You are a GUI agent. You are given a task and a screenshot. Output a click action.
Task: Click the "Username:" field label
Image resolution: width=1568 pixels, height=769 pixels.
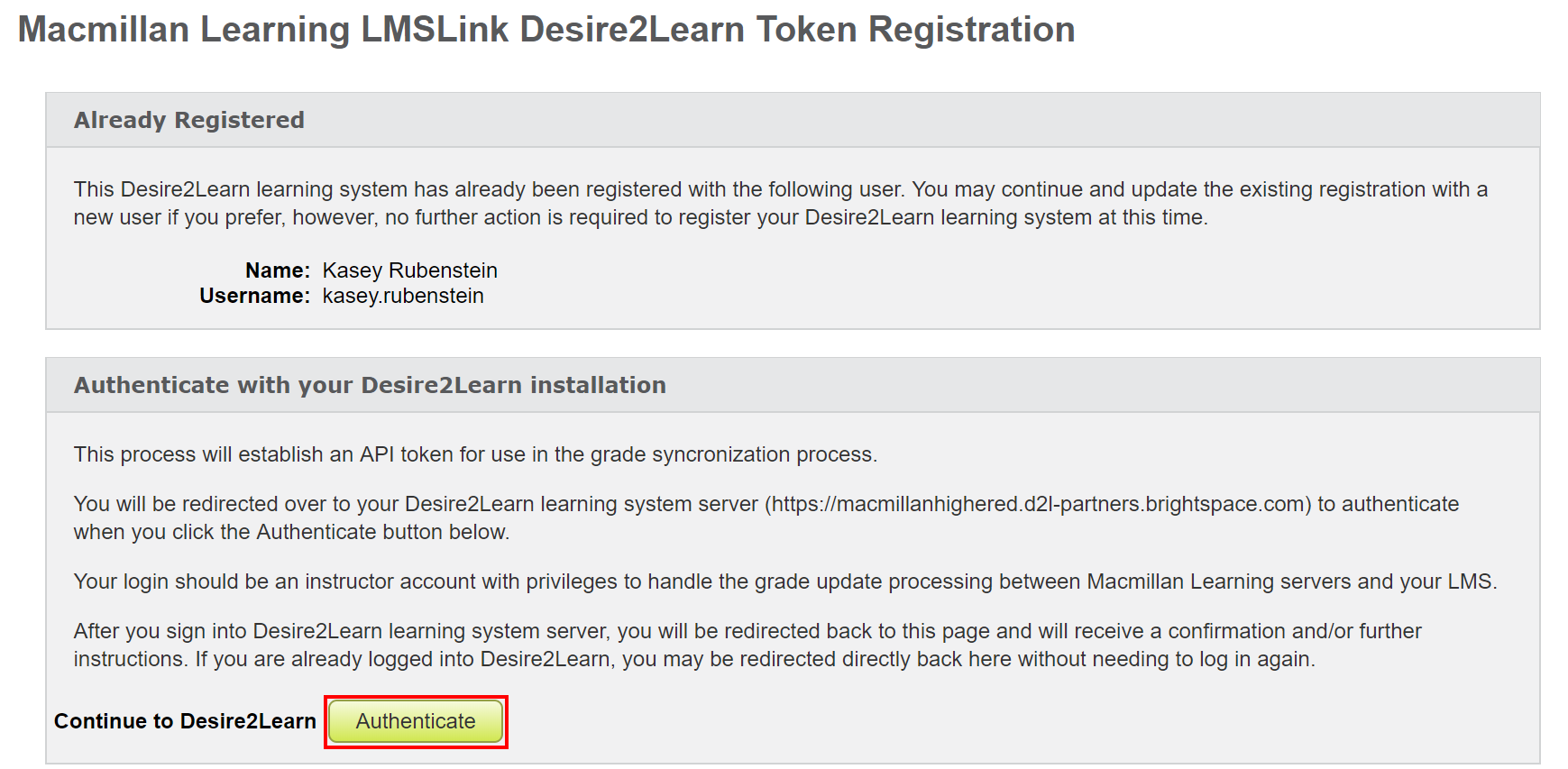point(254,296)
